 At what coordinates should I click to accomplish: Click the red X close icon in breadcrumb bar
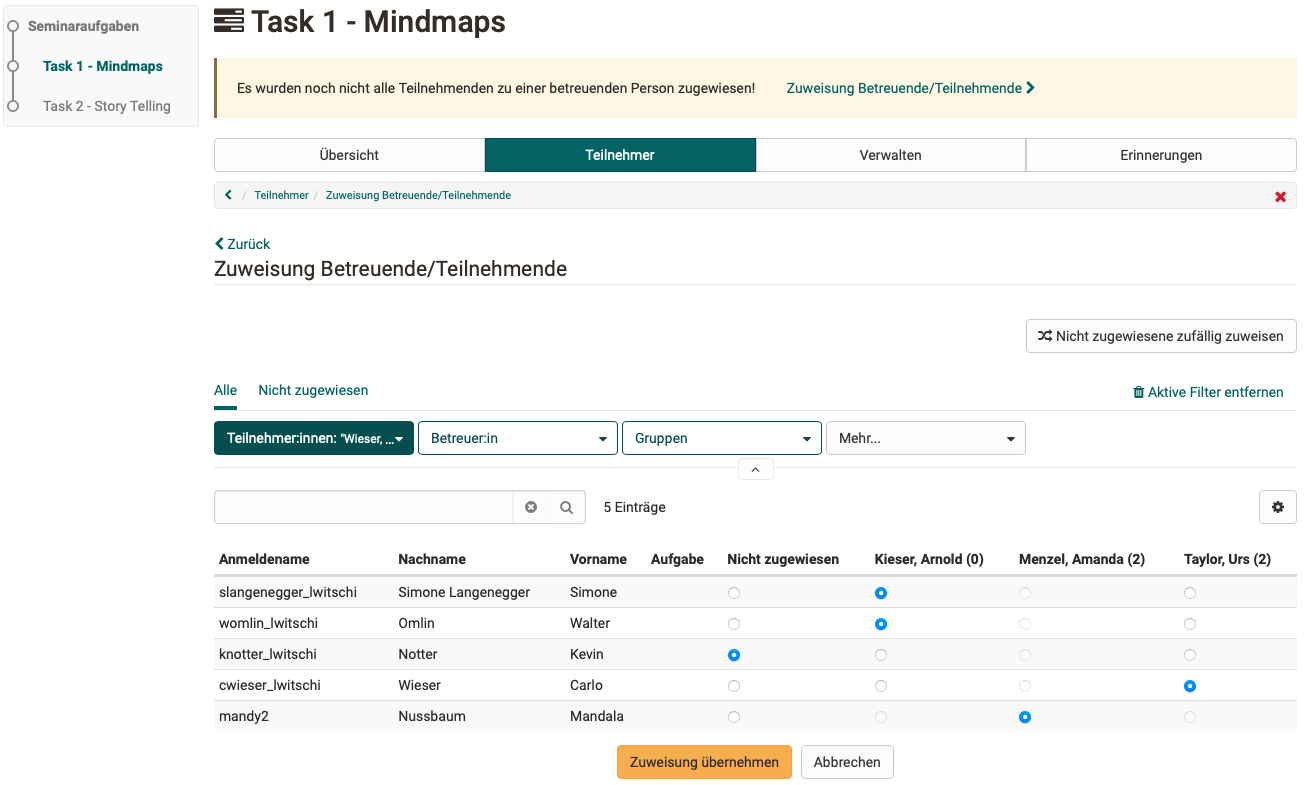click(1280, 196)
